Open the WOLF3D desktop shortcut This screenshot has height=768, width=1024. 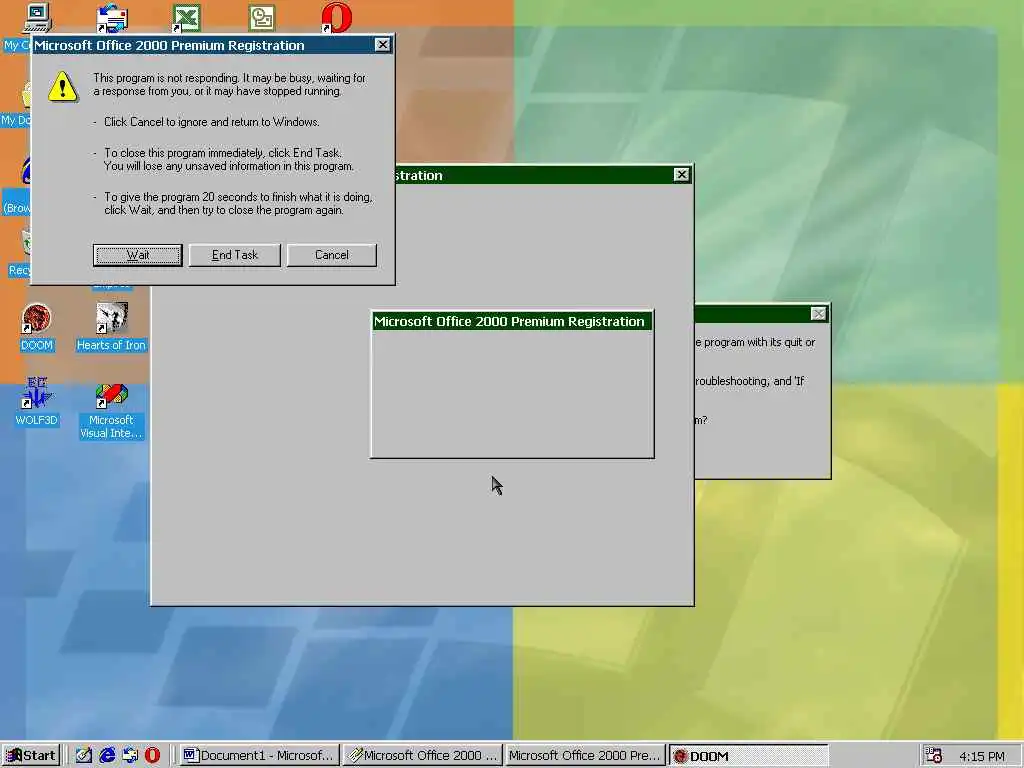(x=37, y=402)
